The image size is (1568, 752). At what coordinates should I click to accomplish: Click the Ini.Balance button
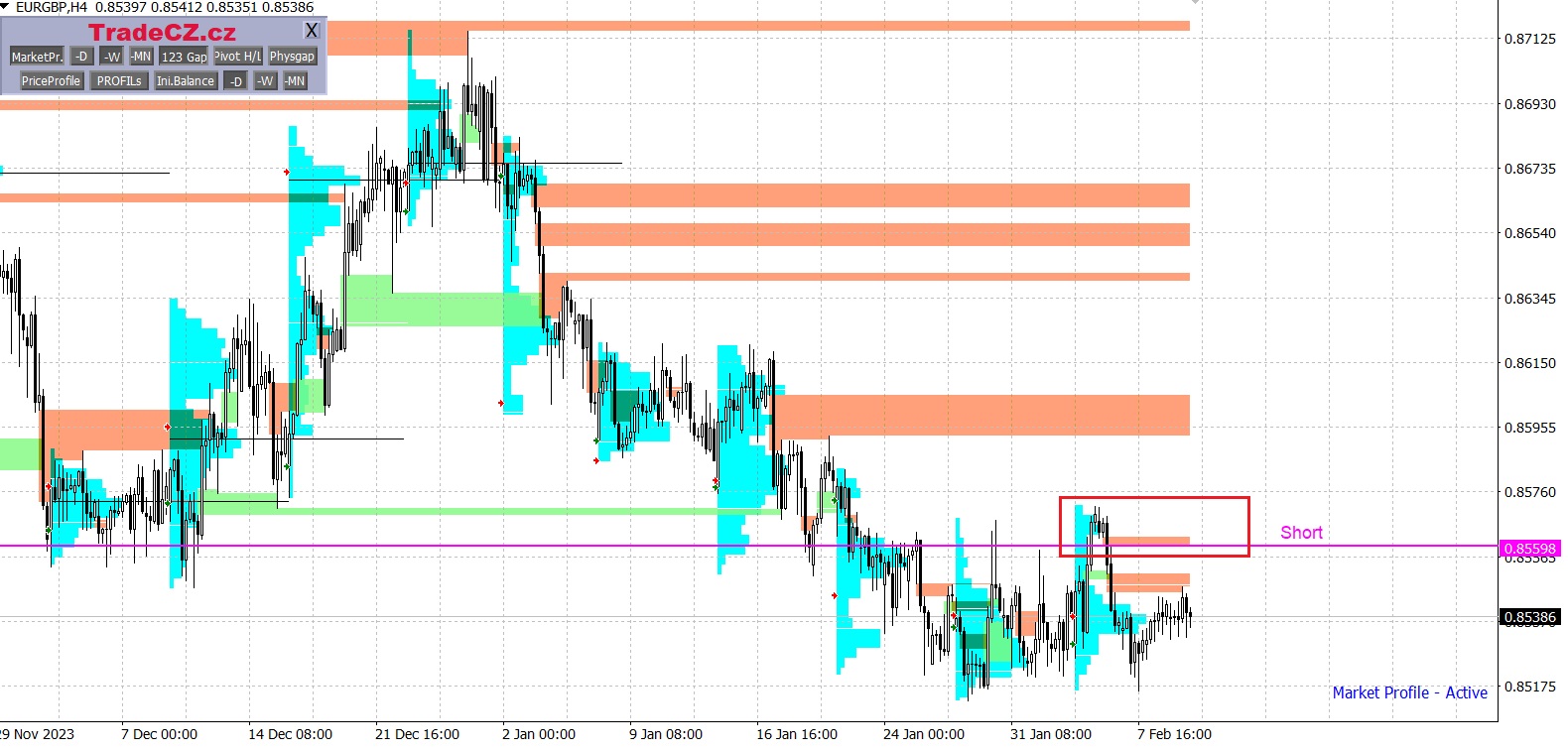[186, 81]
